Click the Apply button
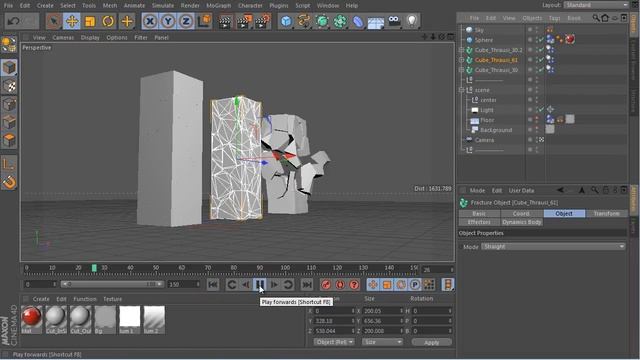The height and width of the screenshot is (360, 640). (431, 342)
